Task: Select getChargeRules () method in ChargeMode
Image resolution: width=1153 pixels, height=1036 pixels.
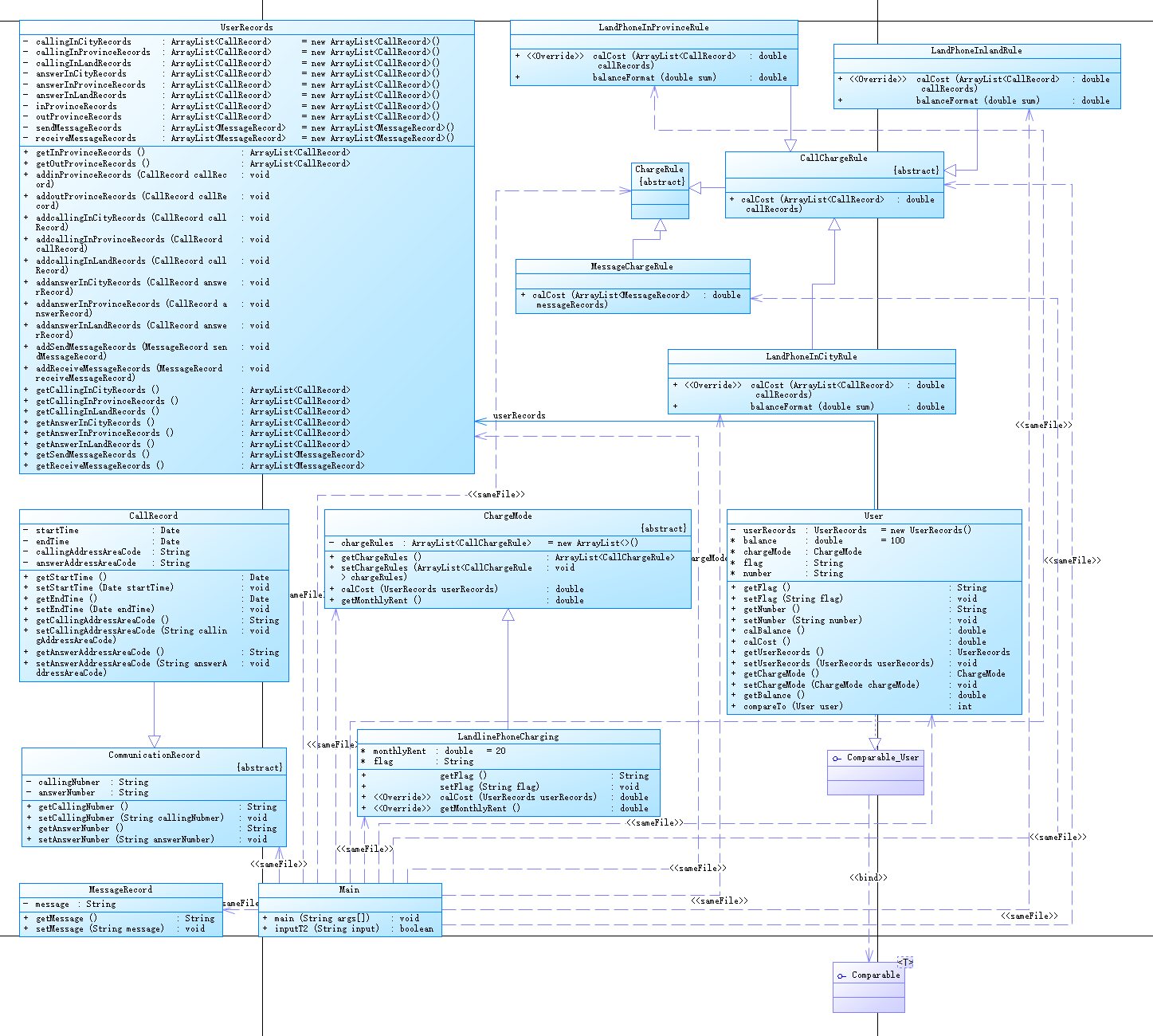Action: point(502,558)
